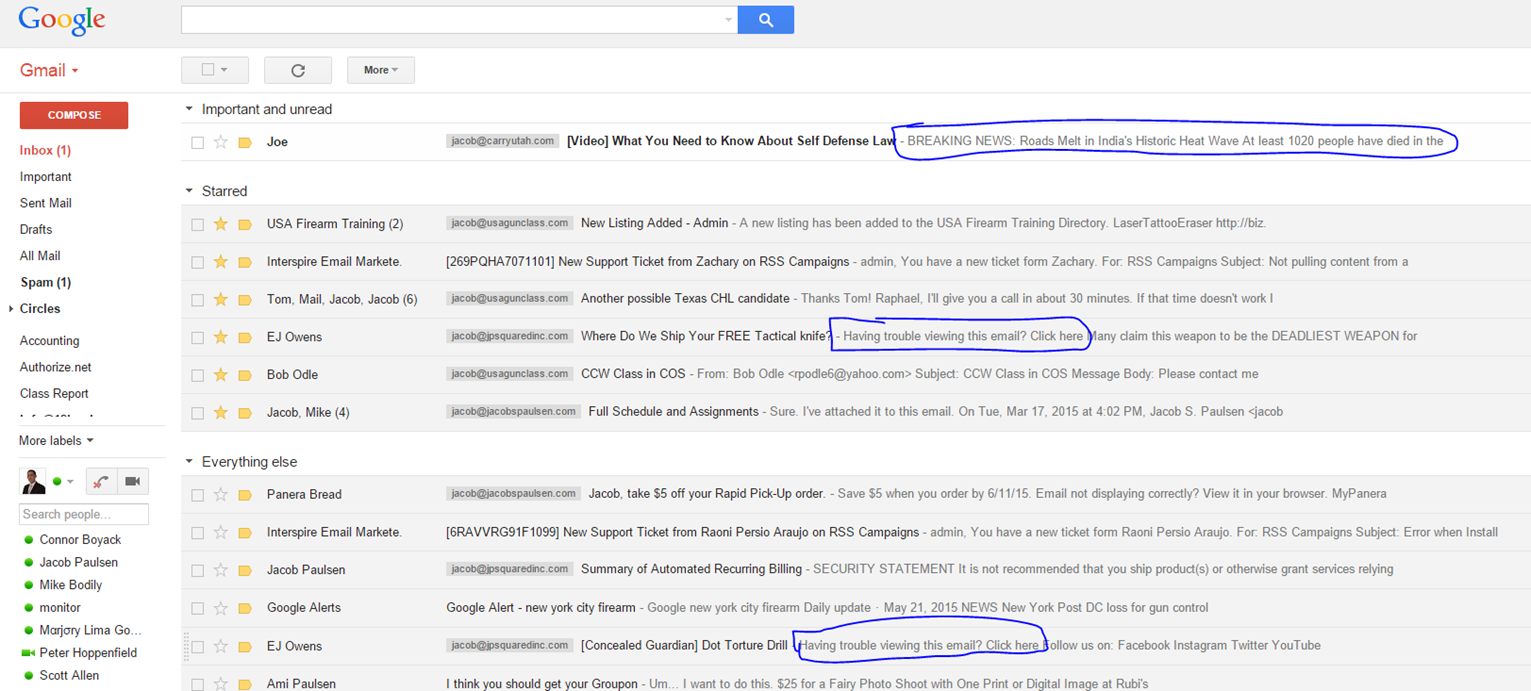Viewport: 1531px width, 691px height.
Task: Click the refresh inbox button
Action: click(298, 70)
